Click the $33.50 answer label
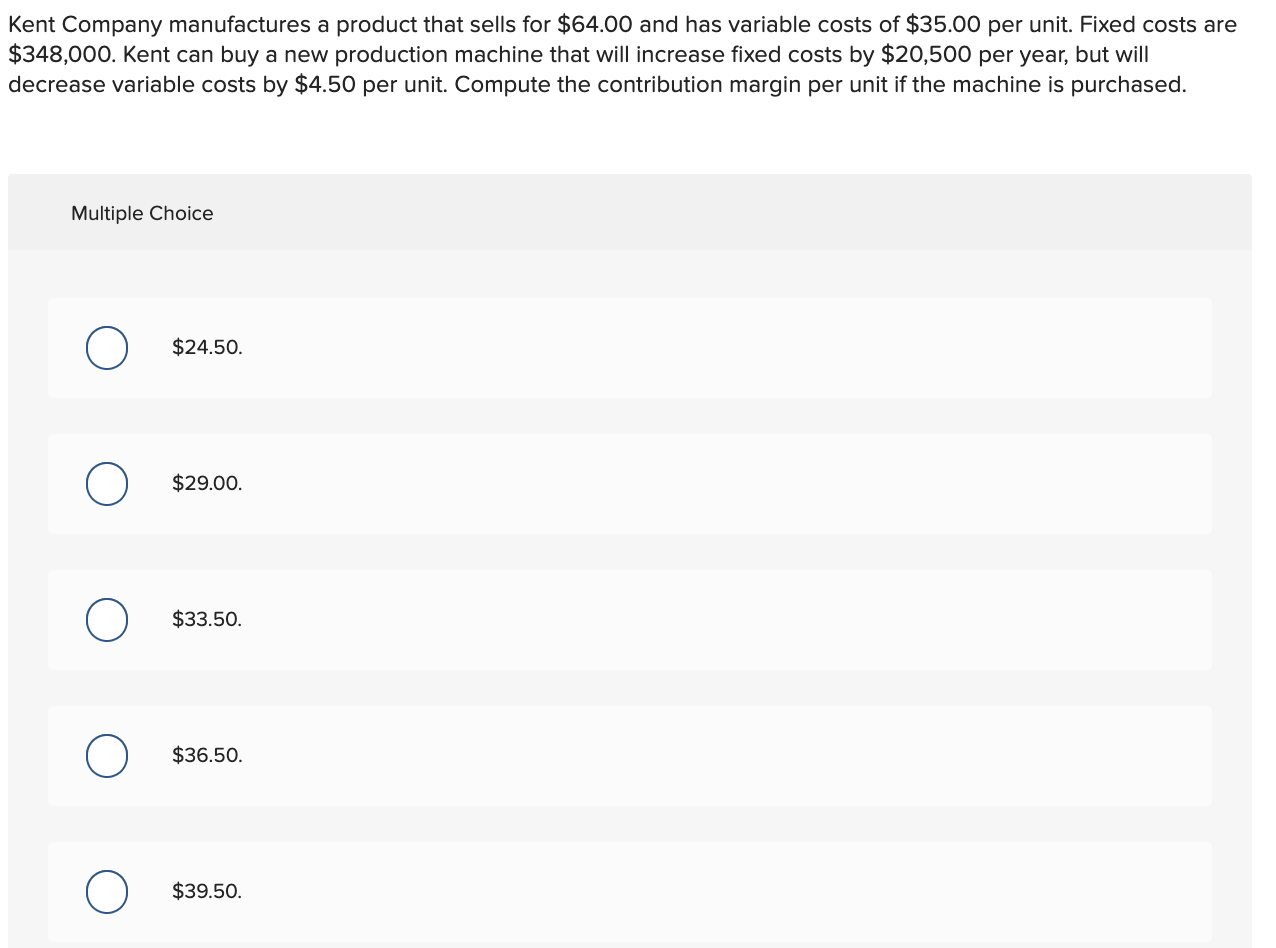The height and width of the screenshot is (948, 1276). [x=207, y=619]
